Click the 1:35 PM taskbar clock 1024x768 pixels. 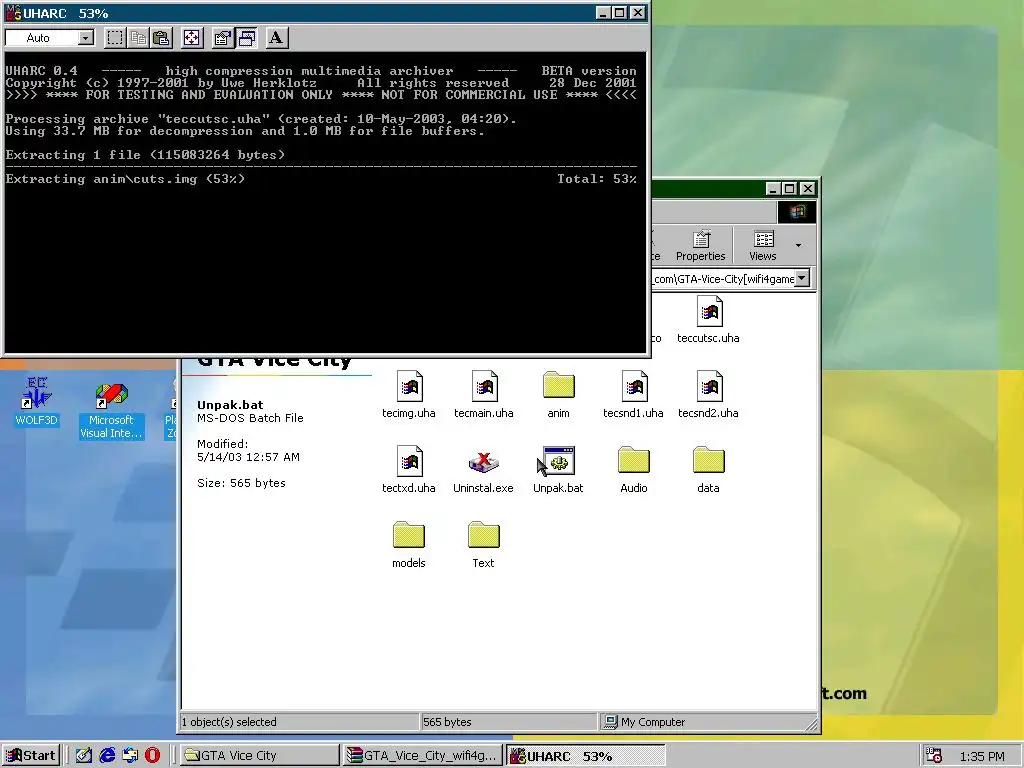pos(982,756)
